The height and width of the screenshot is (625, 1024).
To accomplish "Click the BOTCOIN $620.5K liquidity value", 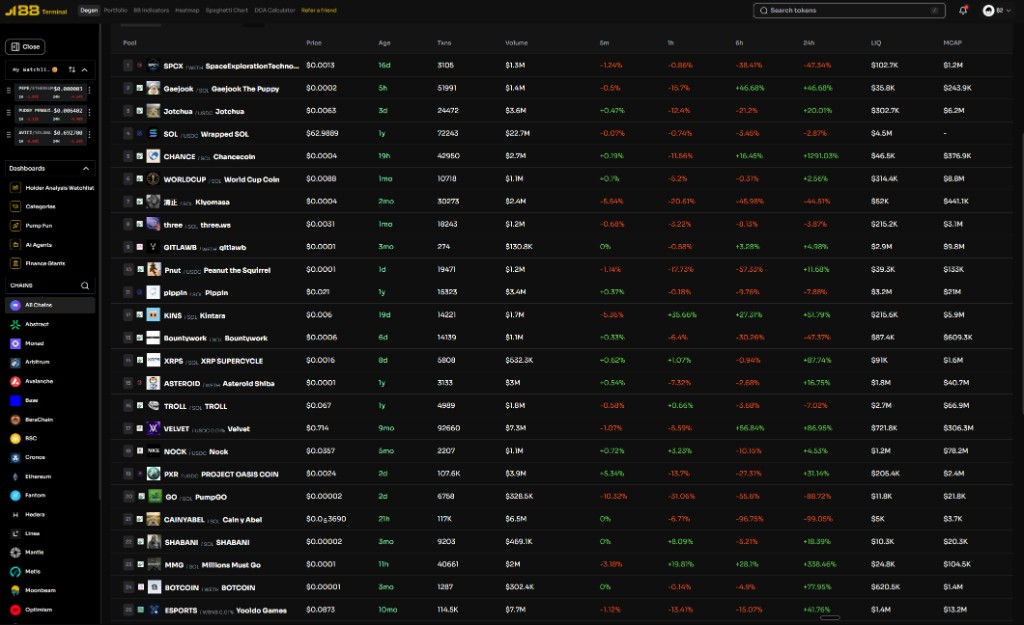I will pyautogui.click(x=885, y=587).
